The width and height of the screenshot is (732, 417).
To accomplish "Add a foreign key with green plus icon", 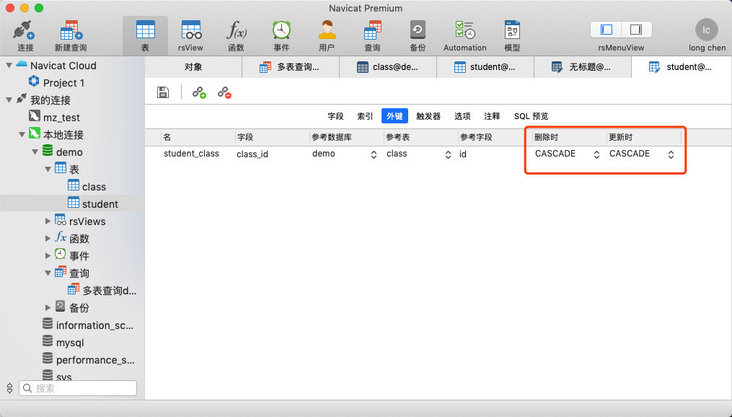I will 199,92.
